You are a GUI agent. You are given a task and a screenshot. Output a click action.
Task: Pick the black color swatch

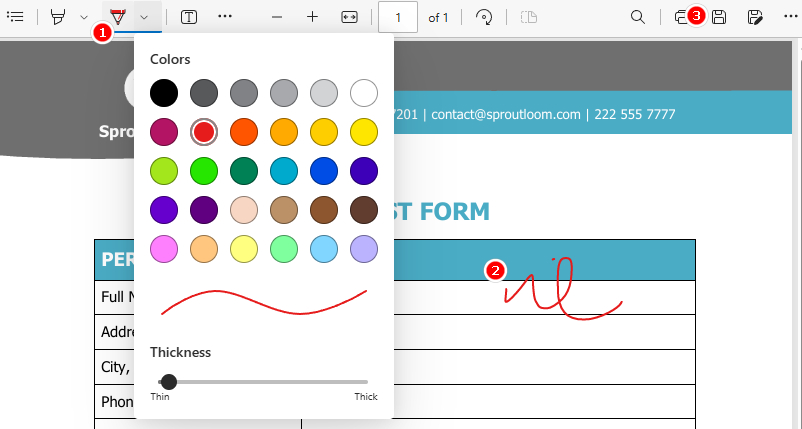point(164,93)
